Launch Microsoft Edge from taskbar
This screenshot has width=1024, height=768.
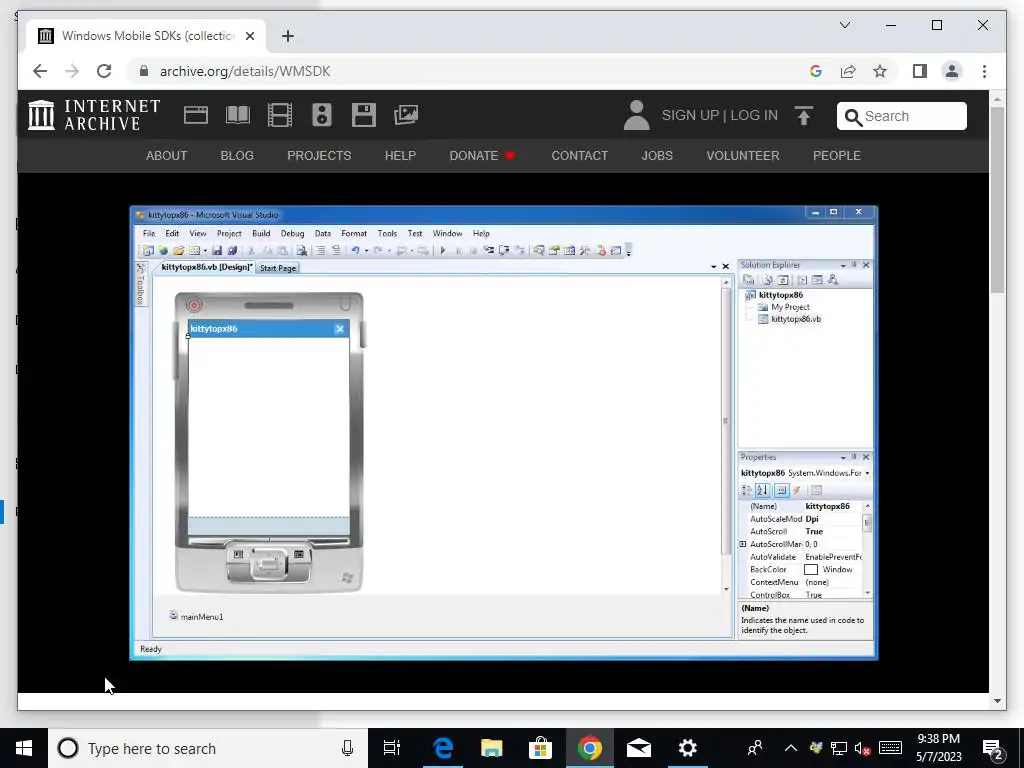click(x=443, y=748)
